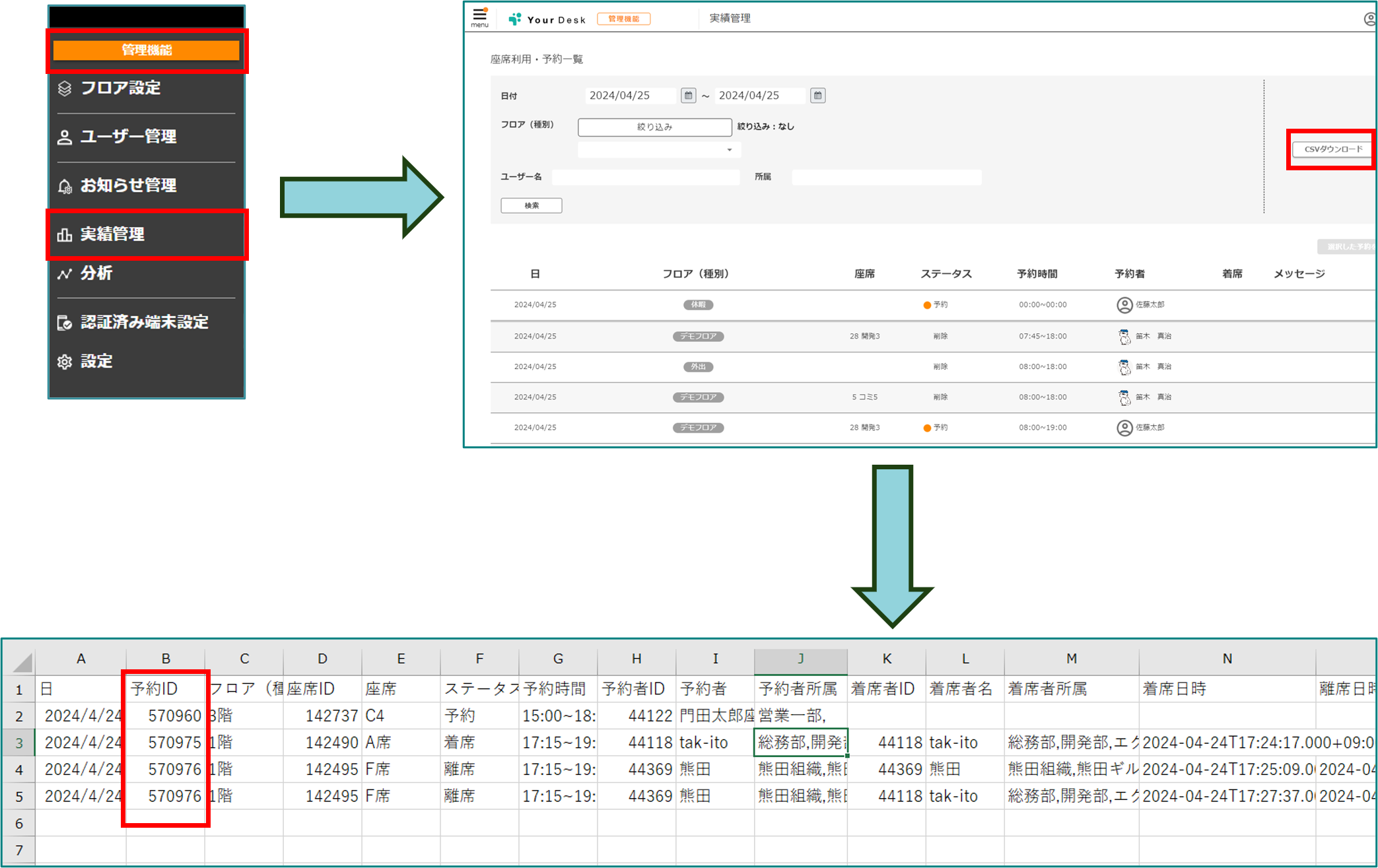Open the user account icon

coord(1370,19)
